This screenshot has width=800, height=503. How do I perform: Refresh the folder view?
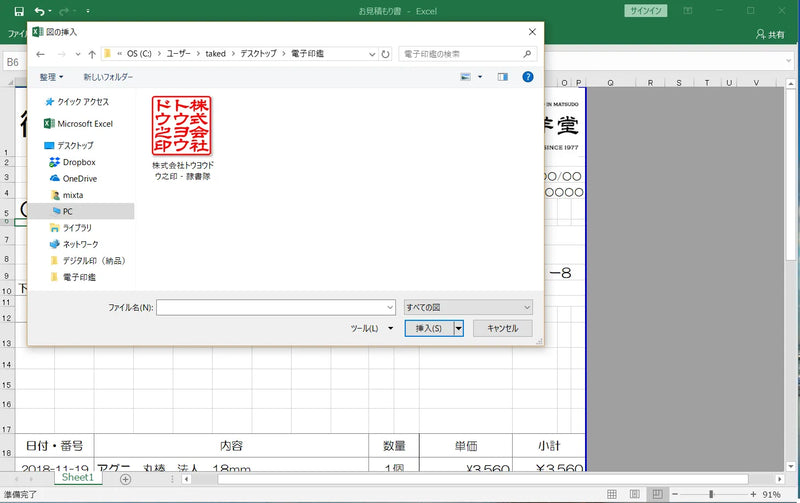pyautogui.click(x=385, y=54)
